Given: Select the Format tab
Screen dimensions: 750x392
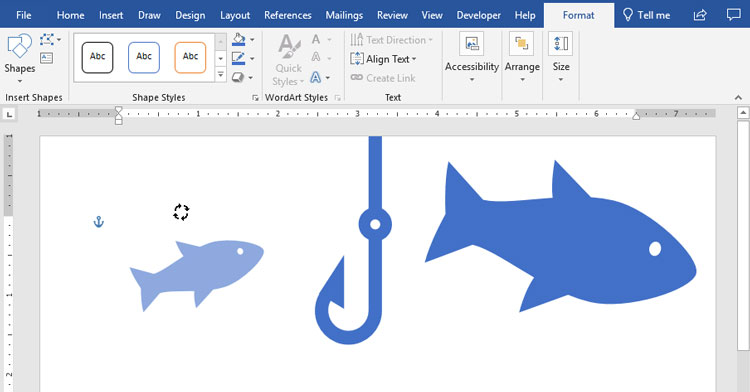Looking at the screenshot, I should [x=578, y=15].
